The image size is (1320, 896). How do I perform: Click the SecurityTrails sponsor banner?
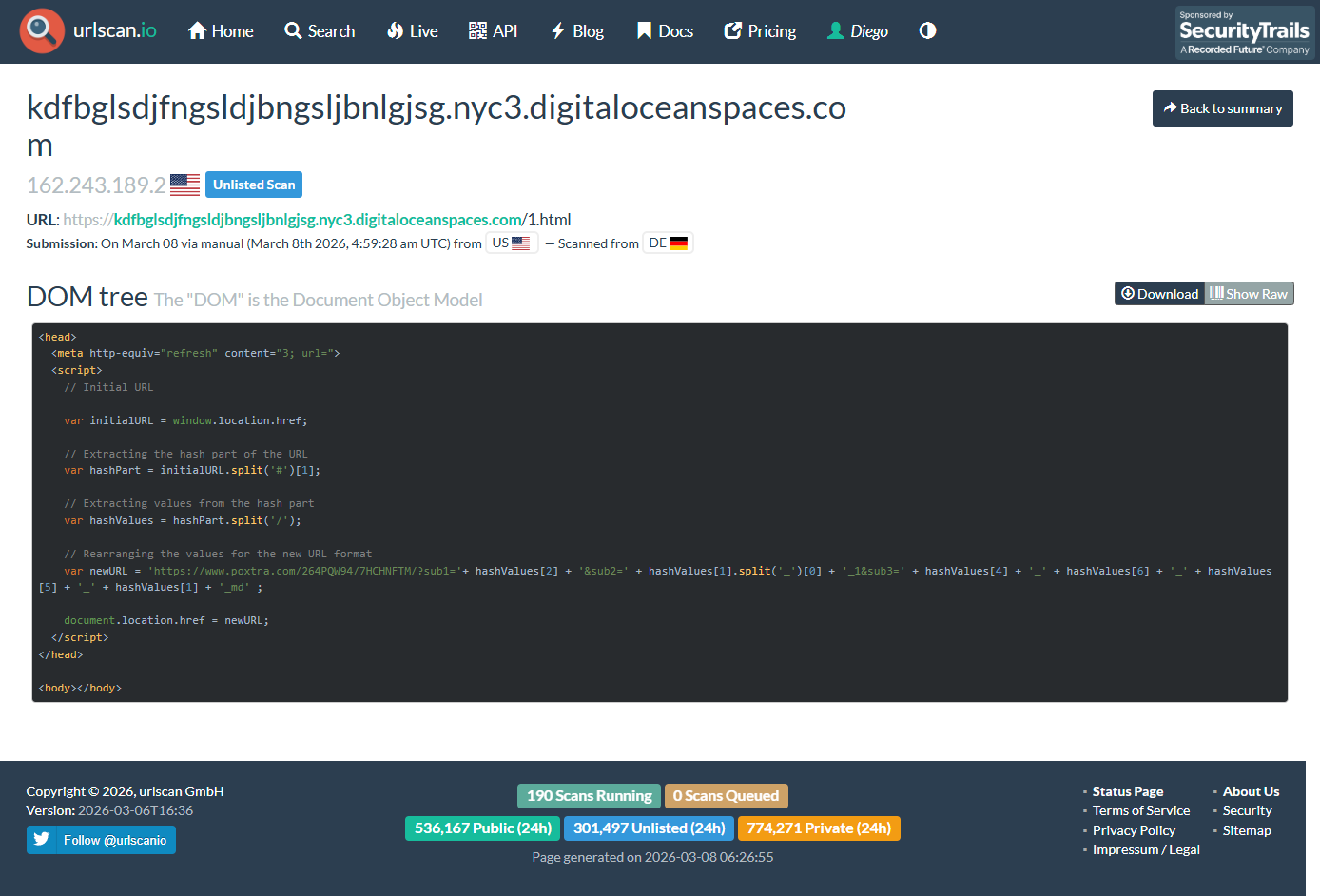(1245, 31)
